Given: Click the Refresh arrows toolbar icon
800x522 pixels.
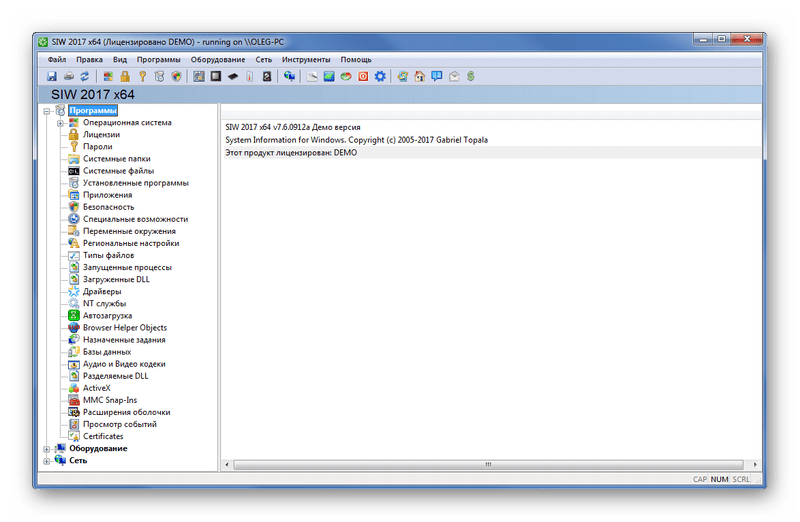Looking at the screenshot, I should pyautogui.click(x=85, y=77).
